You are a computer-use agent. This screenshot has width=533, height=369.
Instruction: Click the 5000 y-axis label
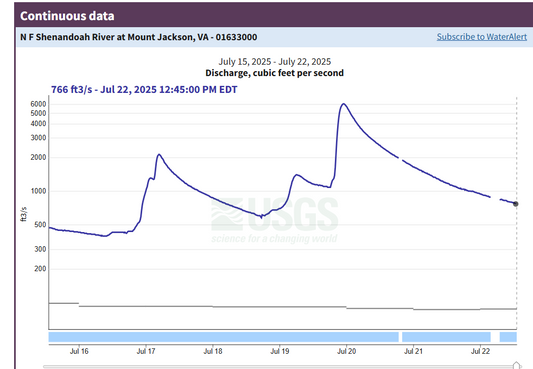pos(38,113)
